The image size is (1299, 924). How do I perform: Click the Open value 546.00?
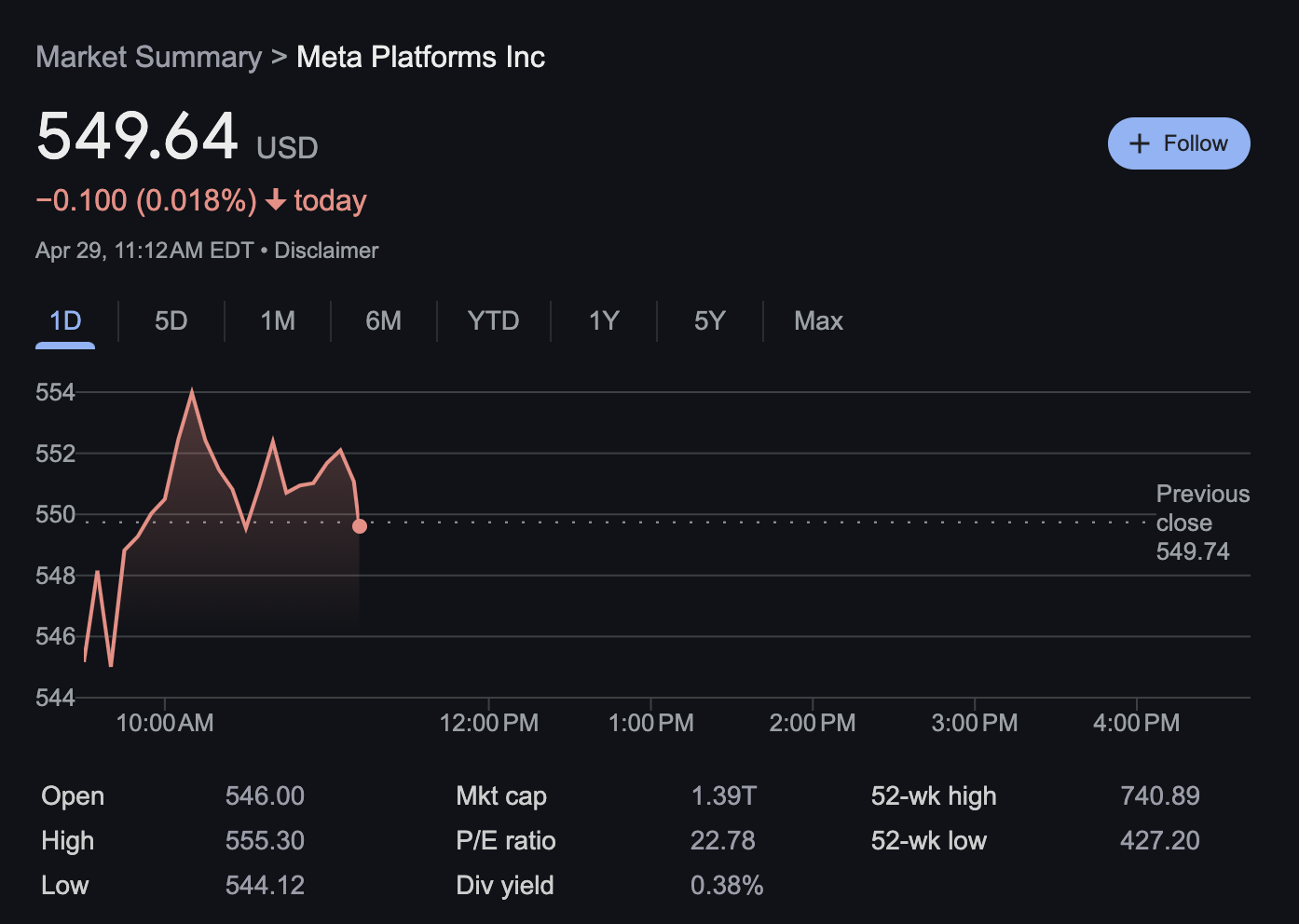[265, 796]
